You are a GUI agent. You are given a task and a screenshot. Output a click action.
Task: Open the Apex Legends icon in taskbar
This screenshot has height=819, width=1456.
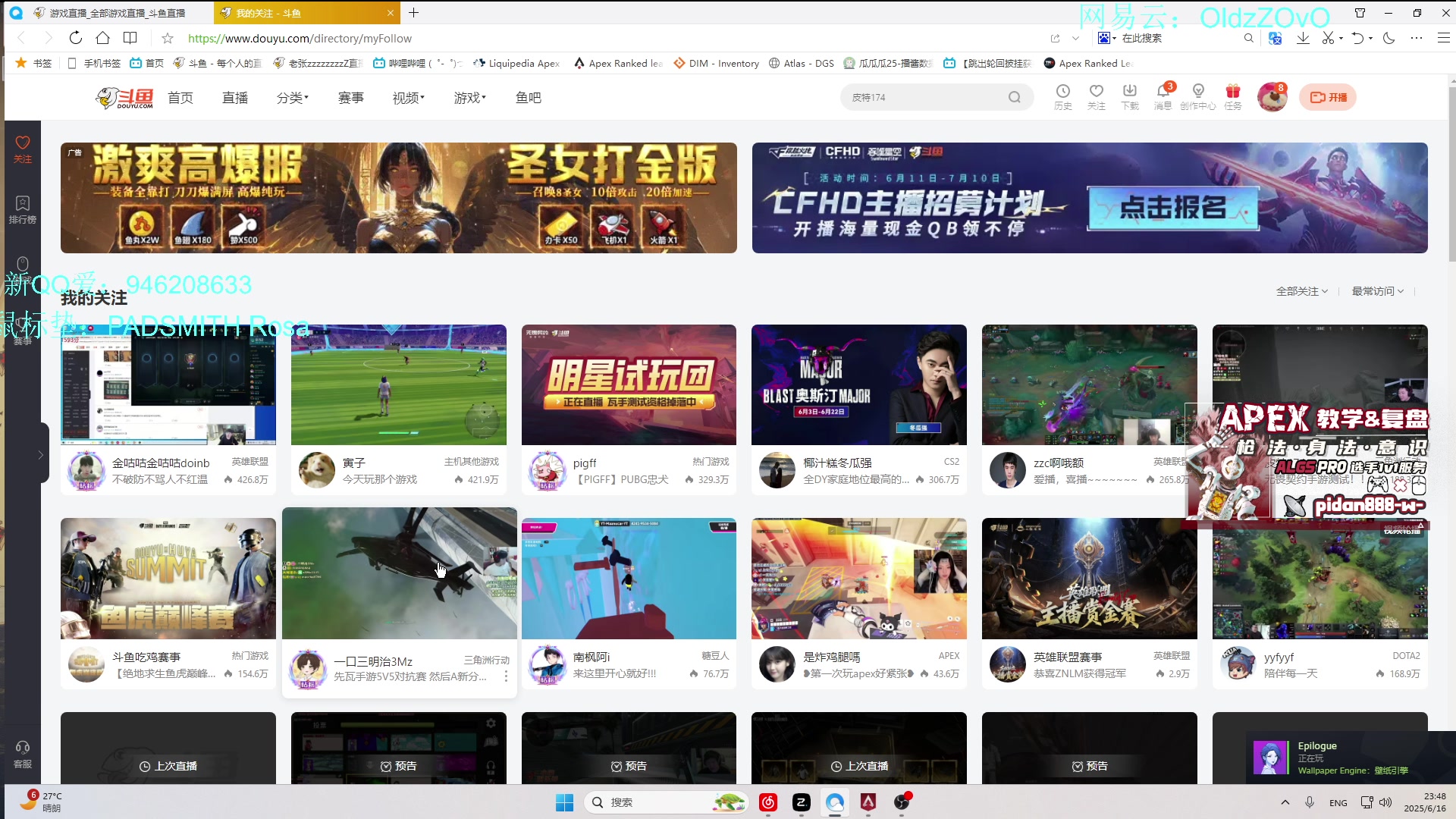click(868, 802)
